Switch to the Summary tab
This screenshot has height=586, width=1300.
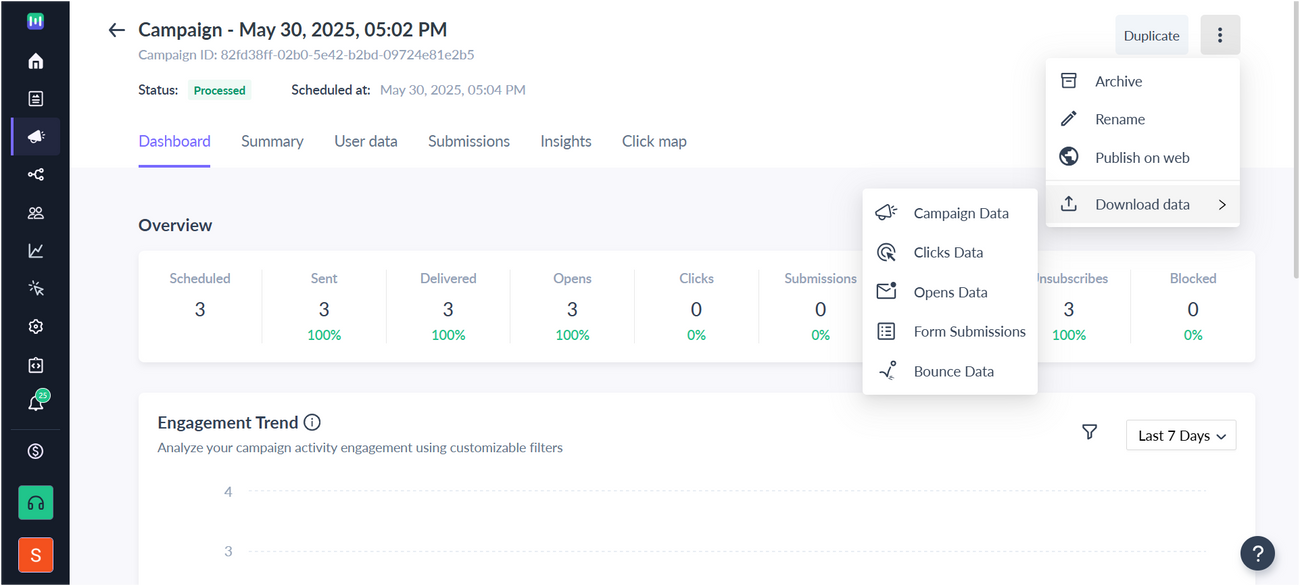pyautogui.click(x=272, y=141)
